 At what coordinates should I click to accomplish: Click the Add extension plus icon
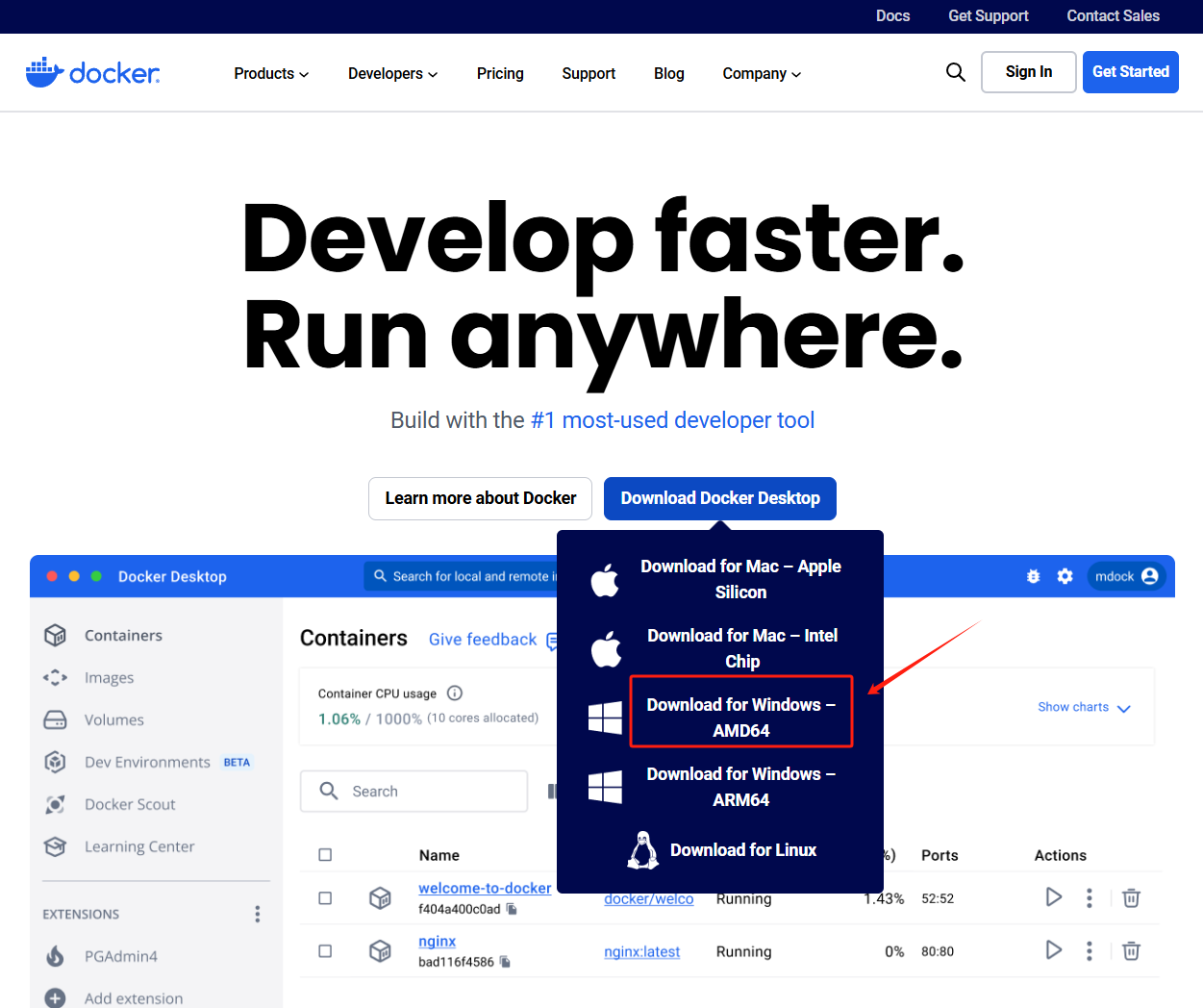tap(56, 998)
